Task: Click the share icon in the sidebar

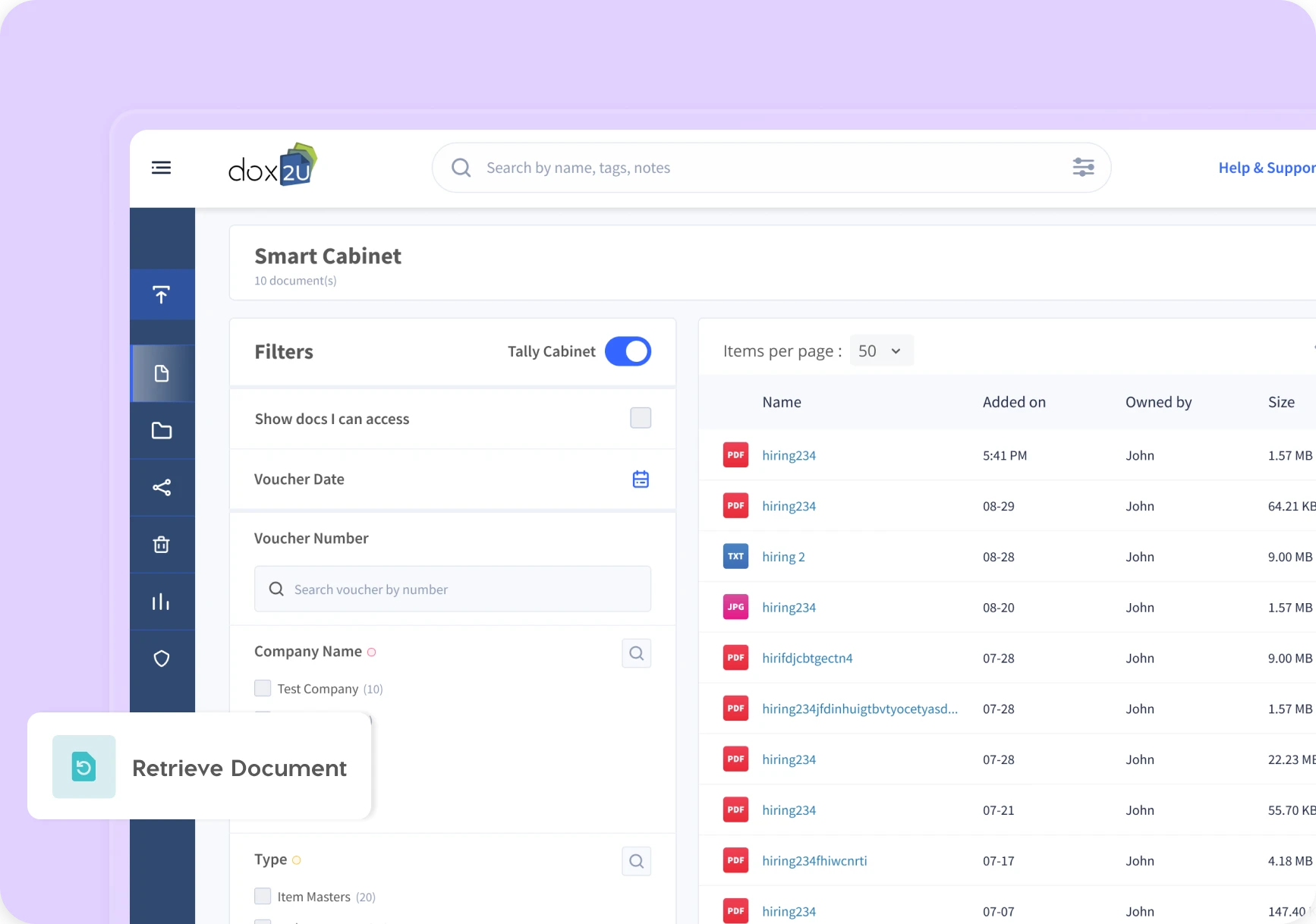Action: pyautogui.click(x=162, y=487)
